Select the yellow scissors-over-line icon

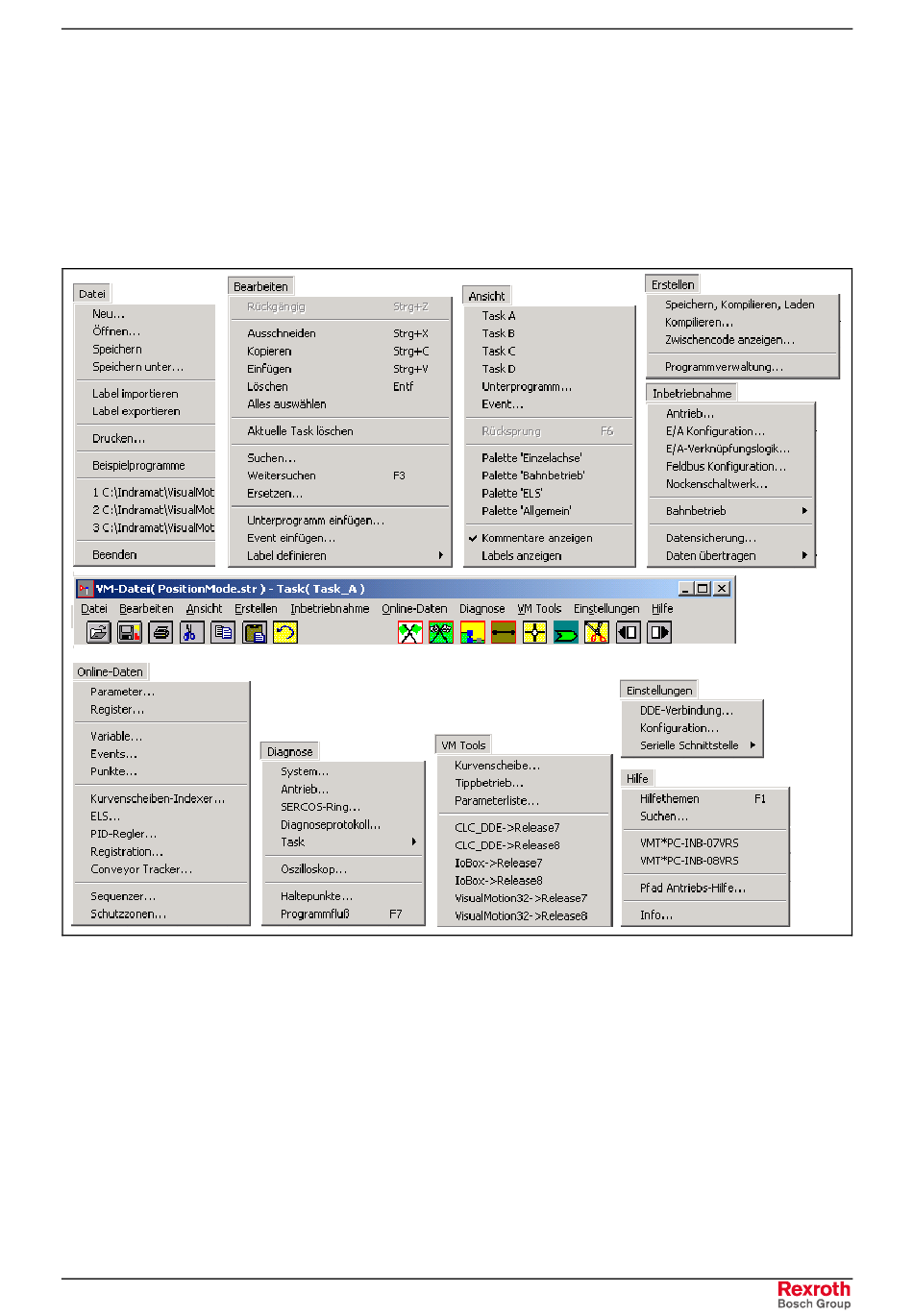click(x=597, y=632)
